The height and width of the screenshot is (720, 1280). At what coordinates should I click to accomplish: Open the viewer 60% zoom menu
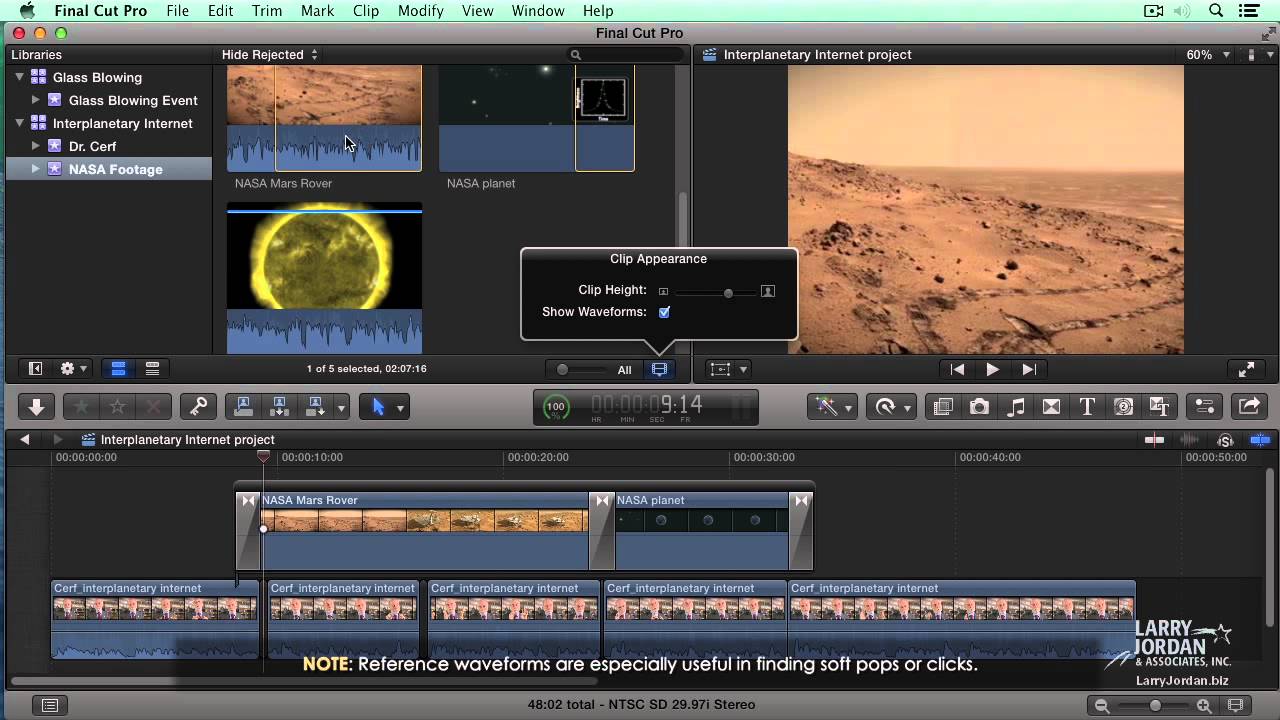point(1208,55)
